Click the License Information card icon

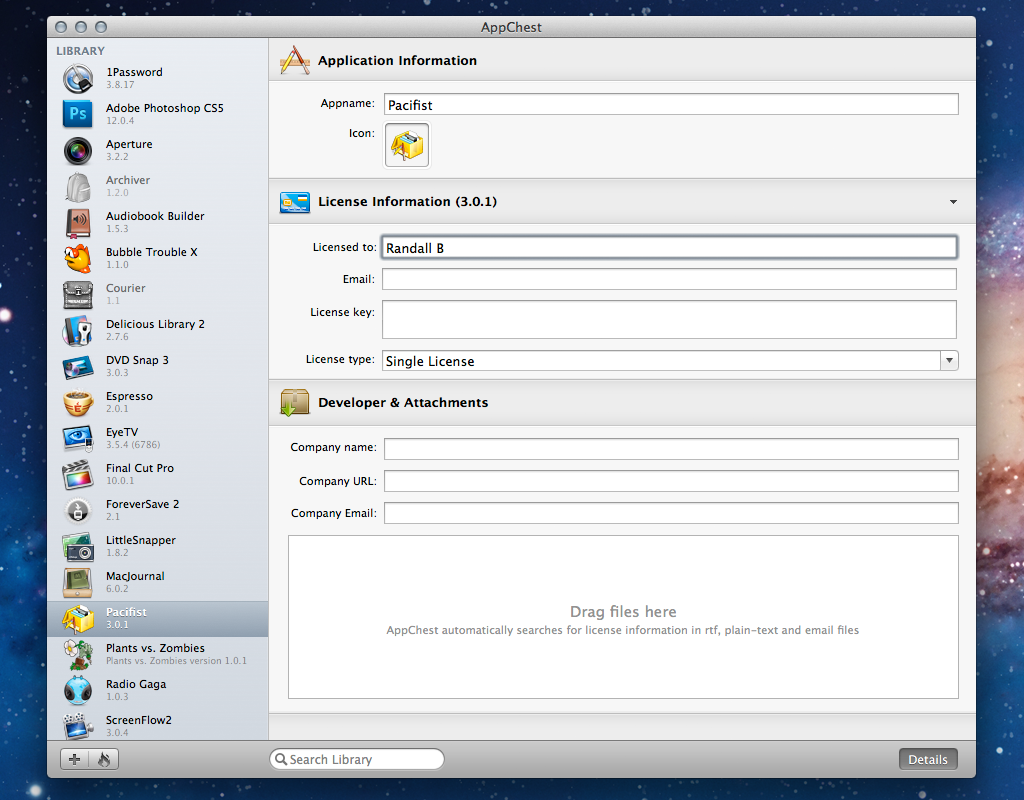click(295, 202)
